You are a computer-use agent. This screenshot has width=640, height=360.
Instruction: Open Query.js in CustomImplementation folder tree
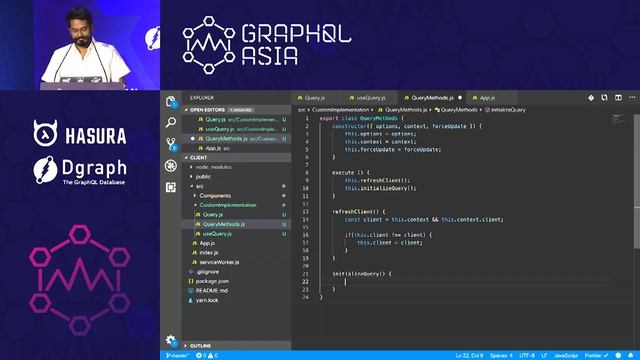coord(236,215)
